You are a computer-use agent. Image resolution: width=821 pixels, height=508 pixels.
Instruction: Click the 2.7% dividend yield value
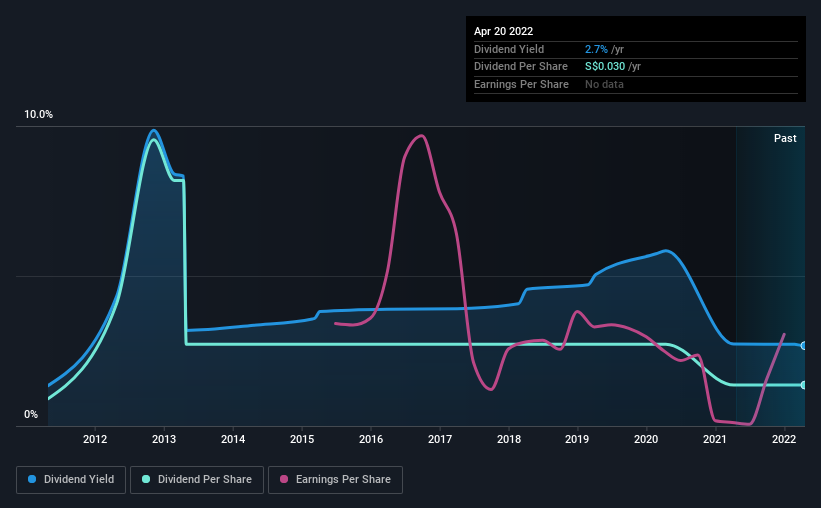click(596, 49)
